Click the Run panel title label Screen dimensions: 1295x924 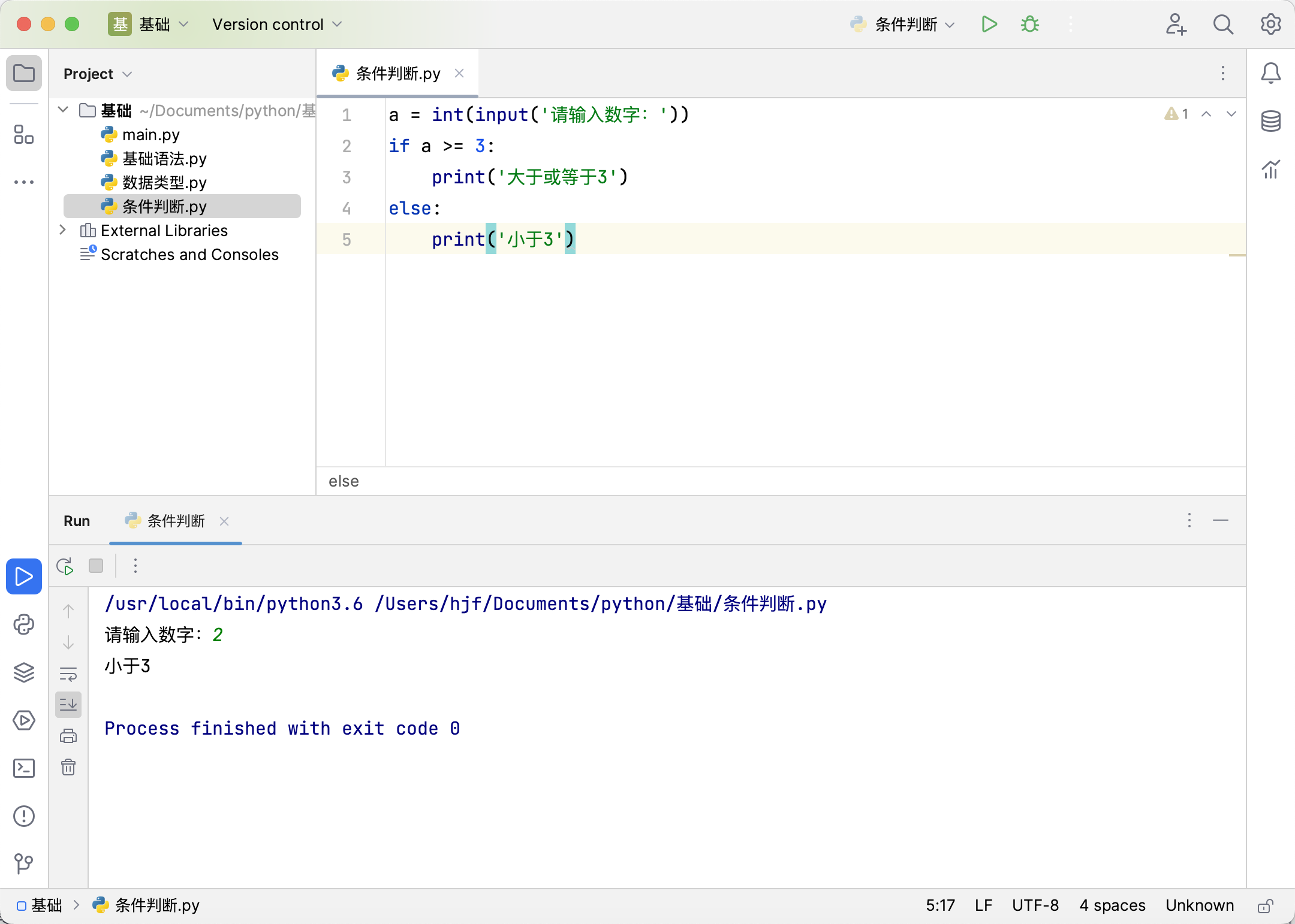(x=77, y=521)
